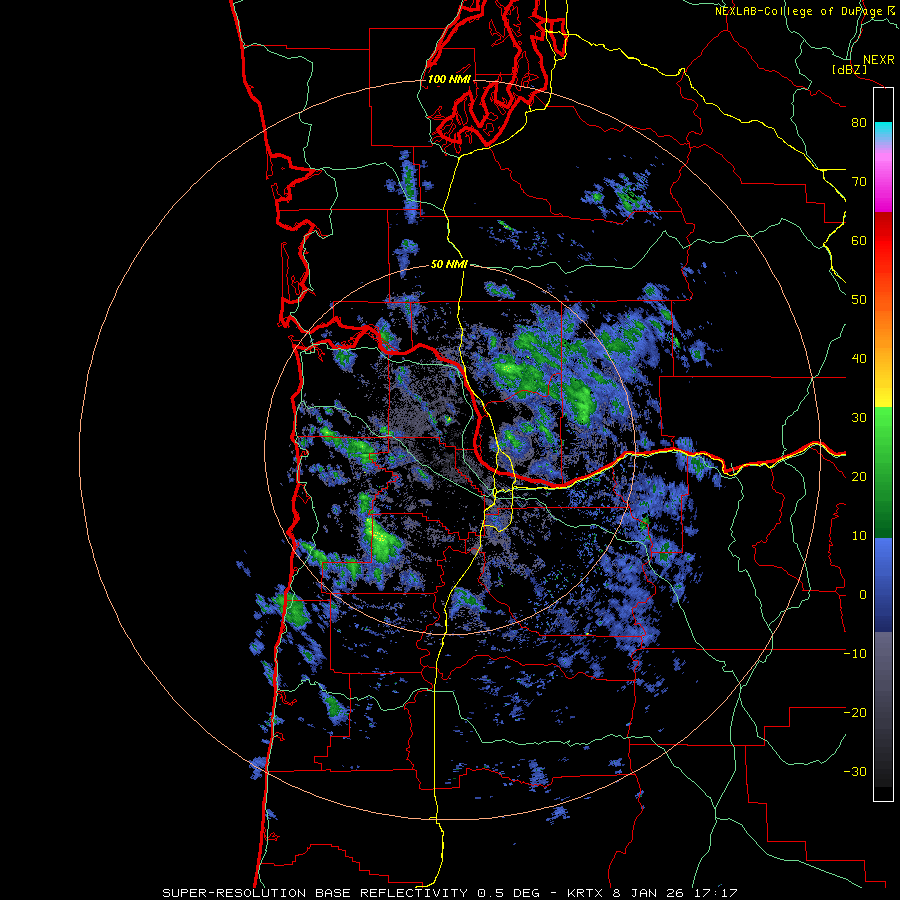The width and height of the screenshot is (900, 900).
Task: Click the 50 value on the dBZ scale
Action: (858, 300)
